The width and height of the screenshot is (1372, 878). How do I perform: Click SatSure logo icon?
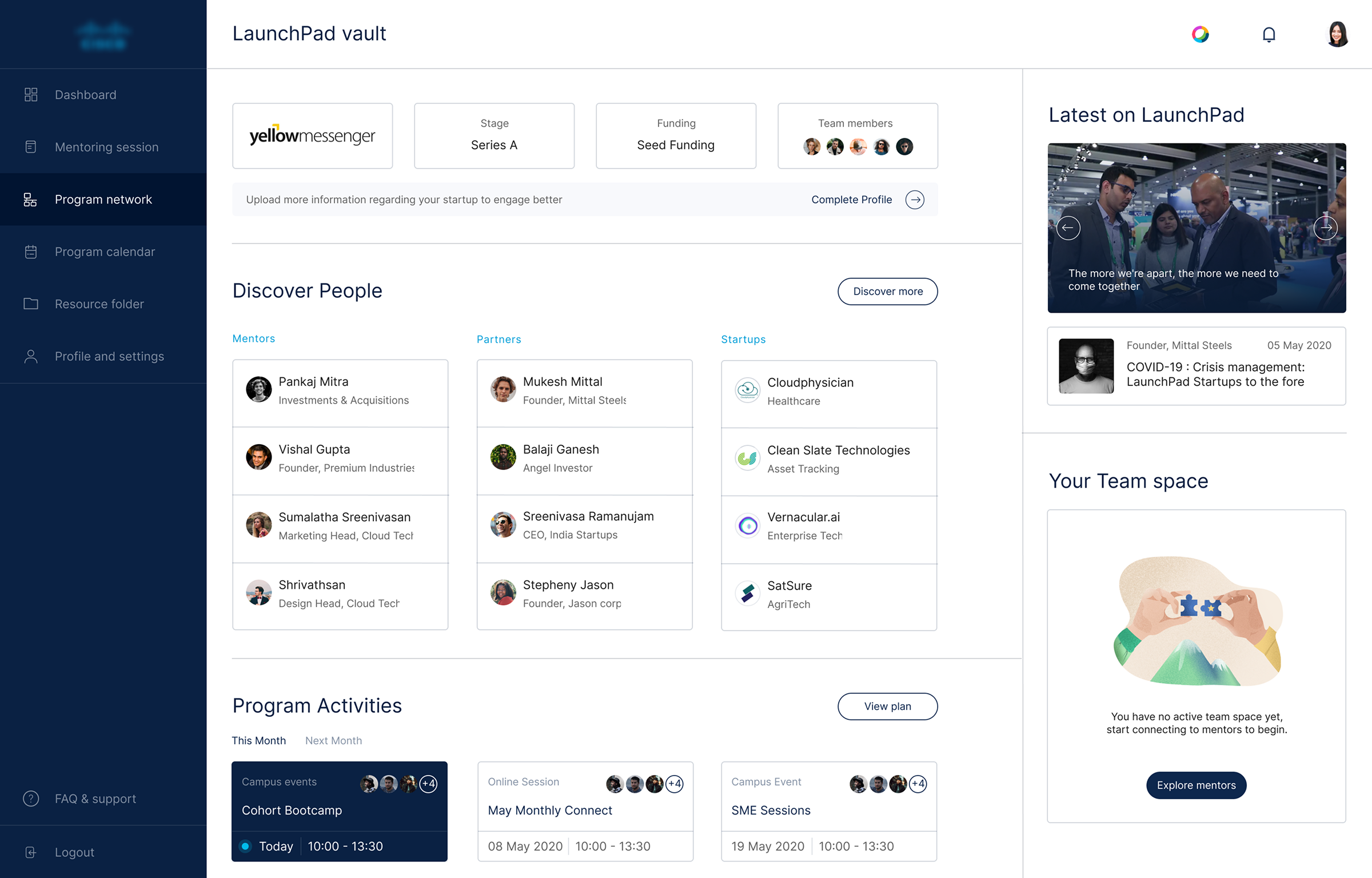click(x=747, y=593)
